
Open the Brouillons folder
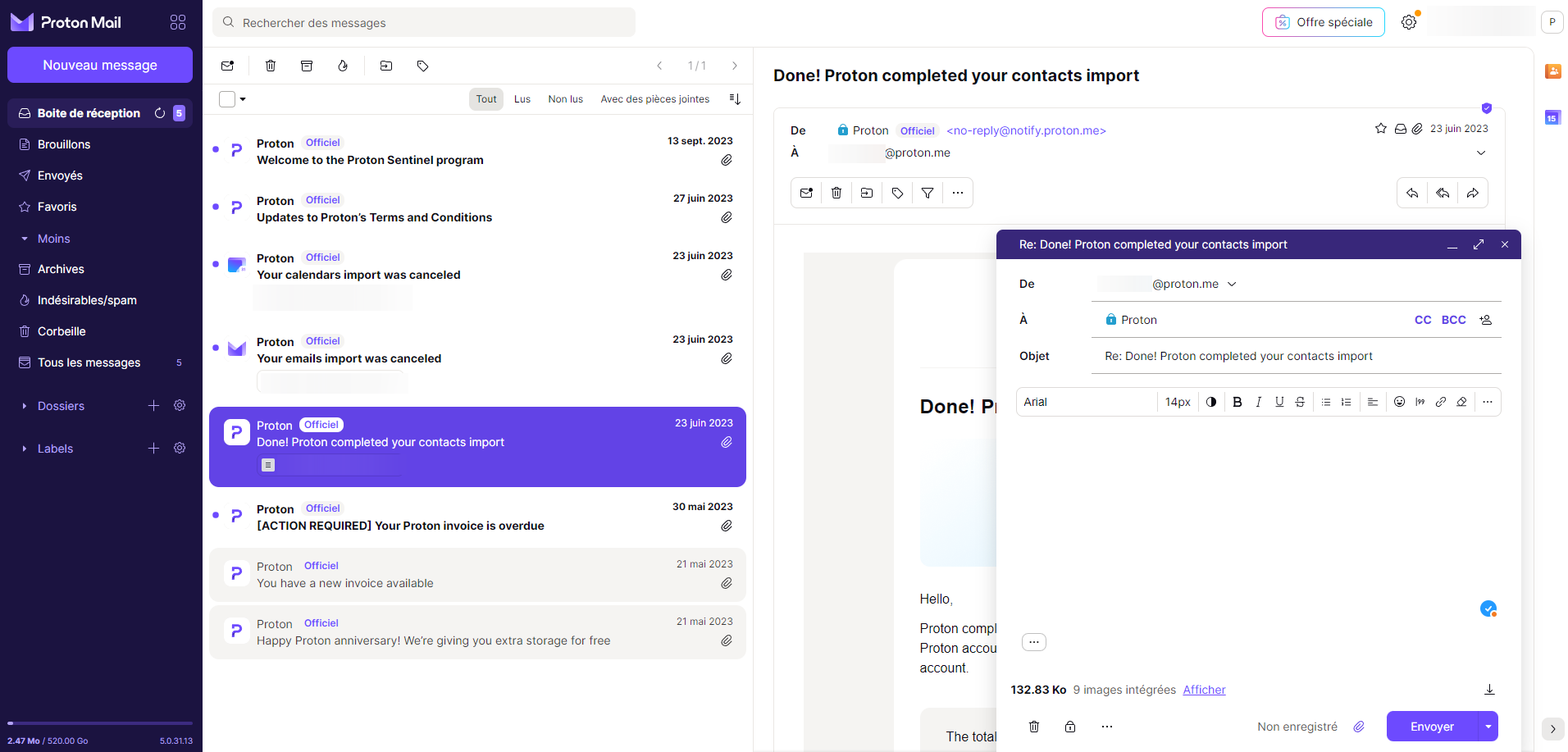click(x=100, y=144)
